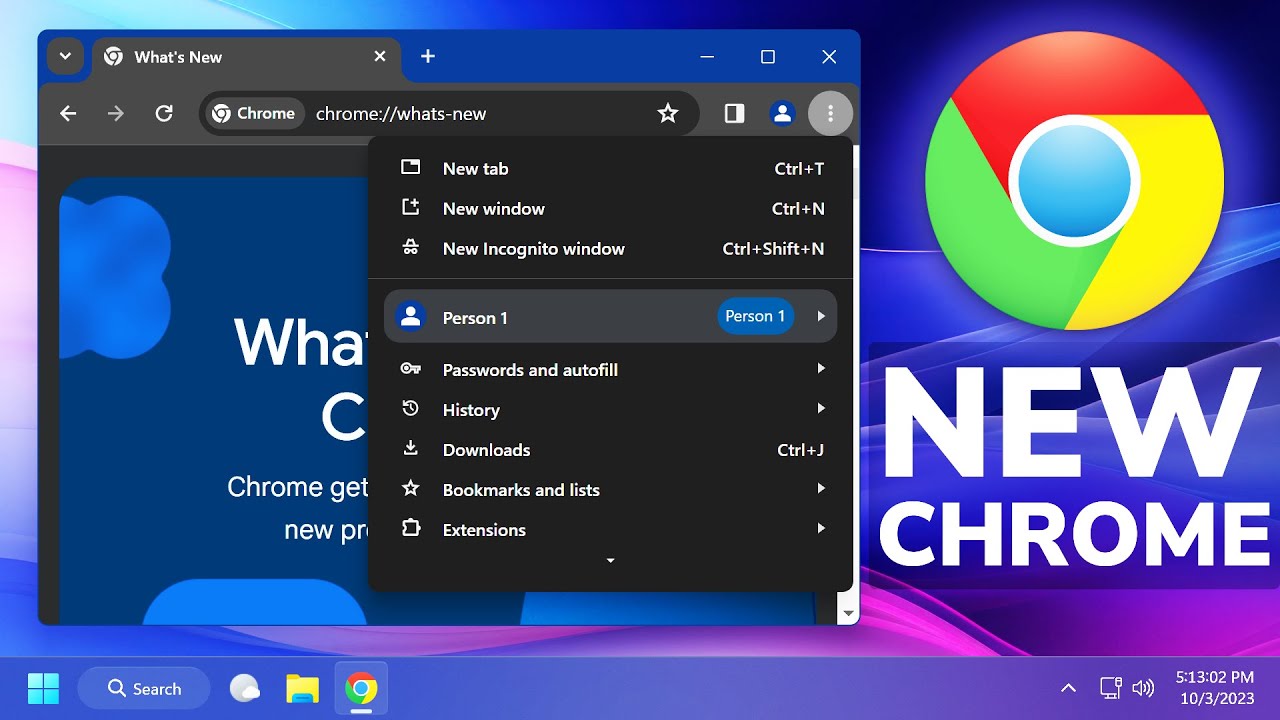This screenshot has width=1280, height=720.
Task: Bookmark this page with the star icon
Action: pos(668,114)
